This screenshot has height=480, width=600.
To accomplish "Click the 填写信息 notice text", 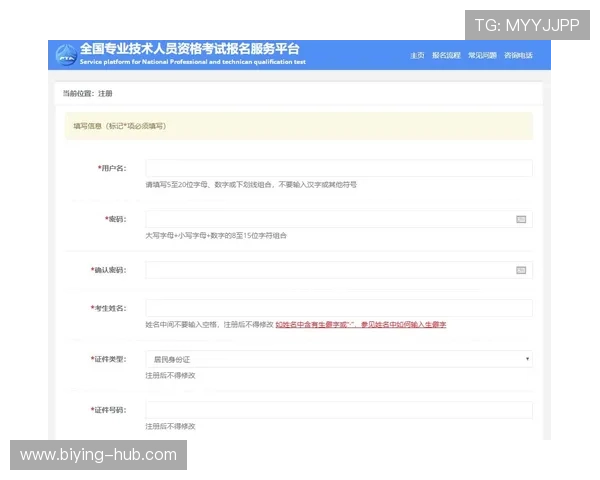I will click(x=119, y=126).
